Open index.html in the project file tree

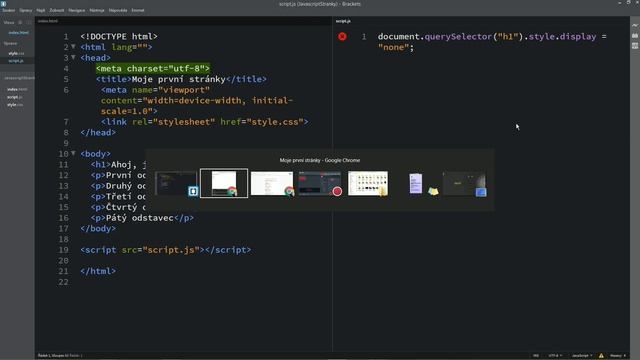coord(17,89)
